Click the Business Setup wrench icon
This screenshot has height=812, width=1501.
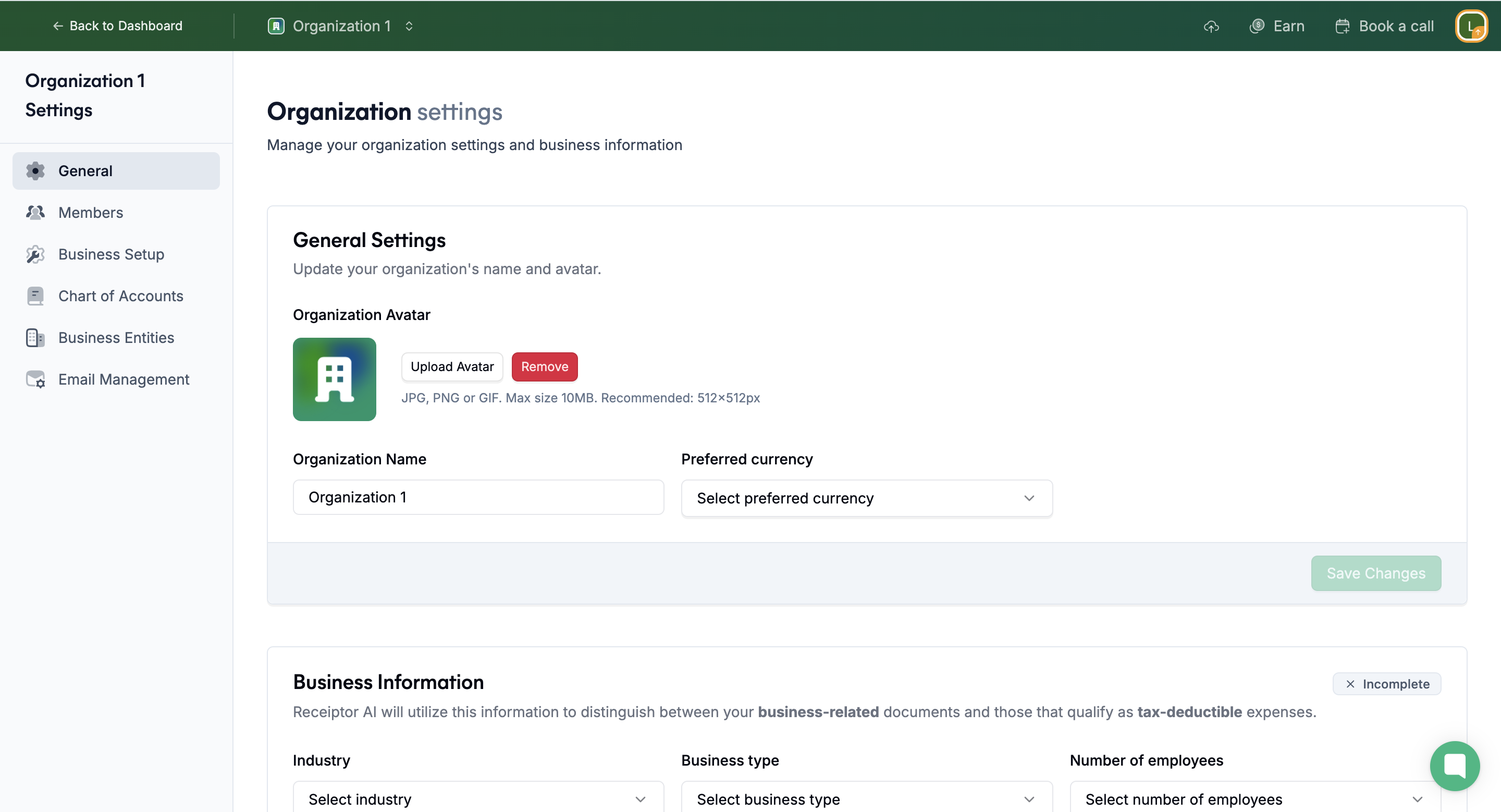[35, 254]
